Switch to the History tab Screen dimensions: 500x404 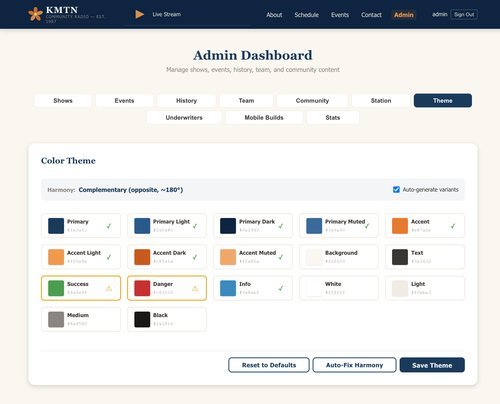tap(186, 100)
